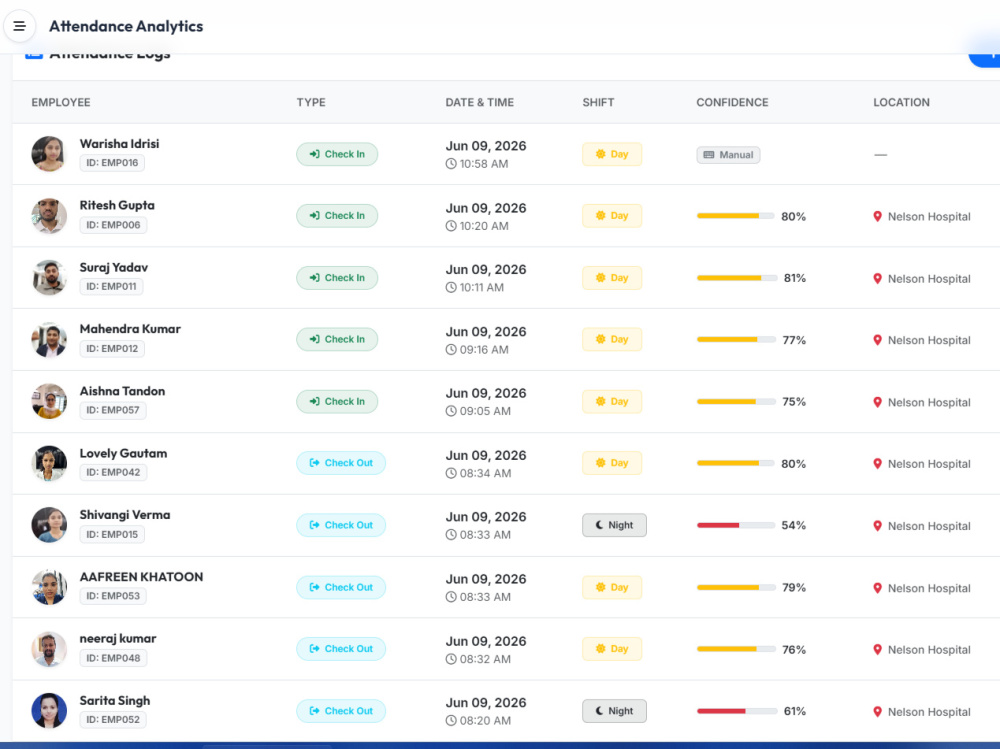Click Warisha Idrisi's profile photo

pos(49,154)
